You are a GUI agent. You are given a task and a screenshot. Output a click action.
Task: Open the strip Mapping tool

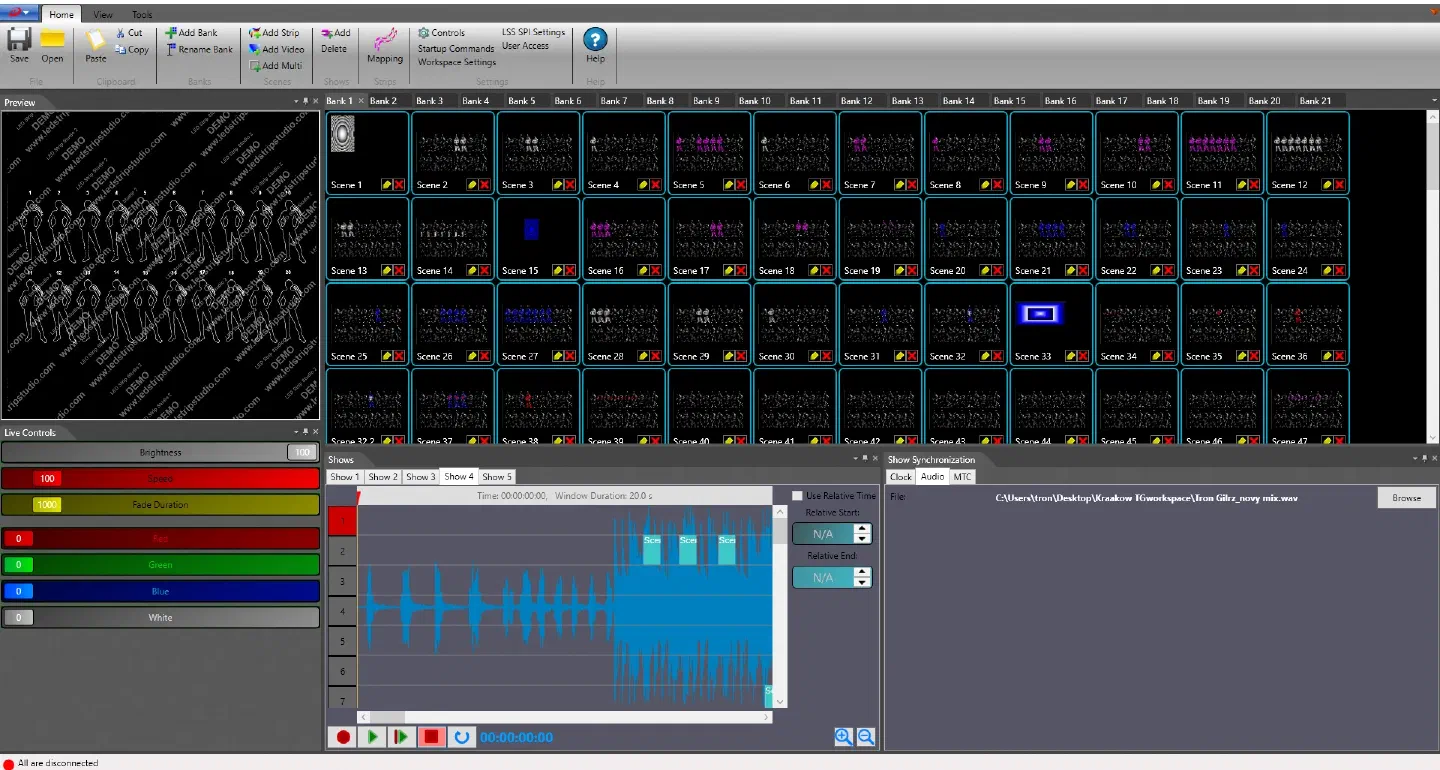[x=385, y=46]
